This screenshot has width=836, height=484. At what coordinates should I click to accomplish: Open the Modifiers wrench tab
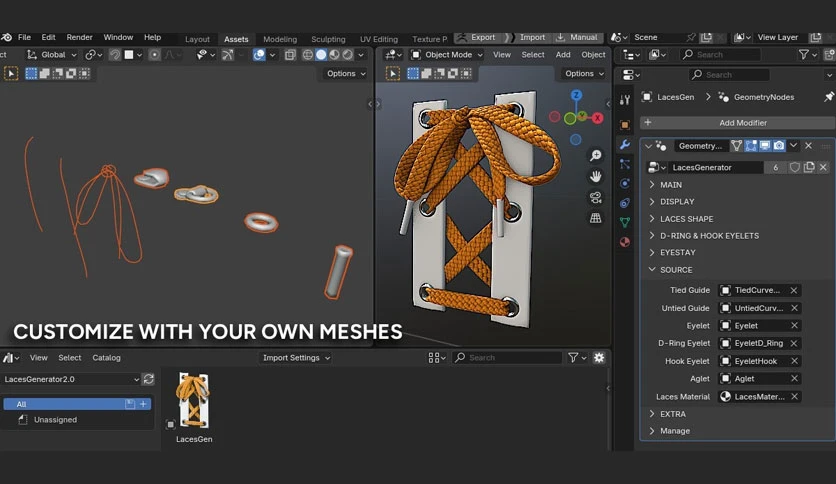point(625,144)
